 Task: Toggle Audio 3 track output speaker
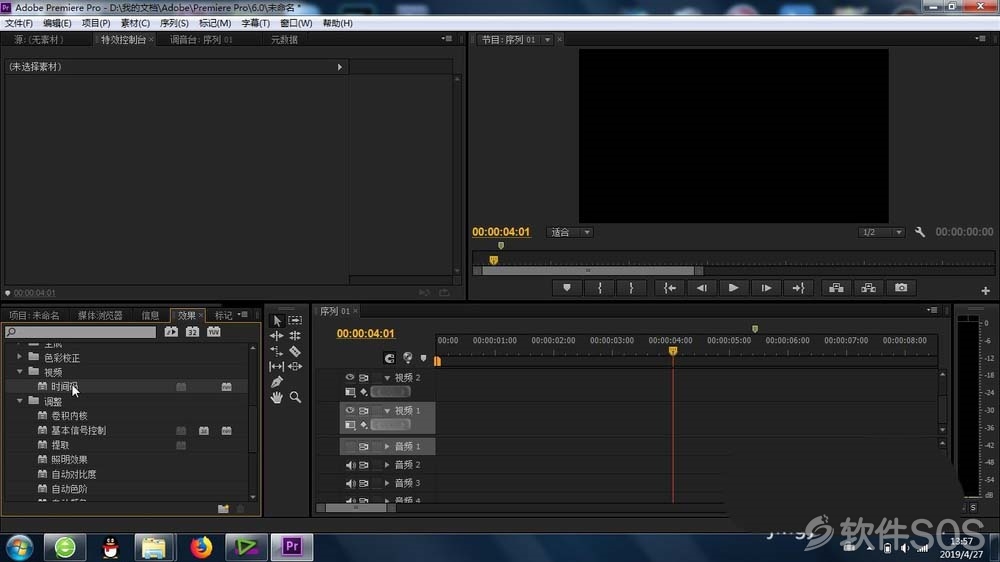click(x=350, y=484)
